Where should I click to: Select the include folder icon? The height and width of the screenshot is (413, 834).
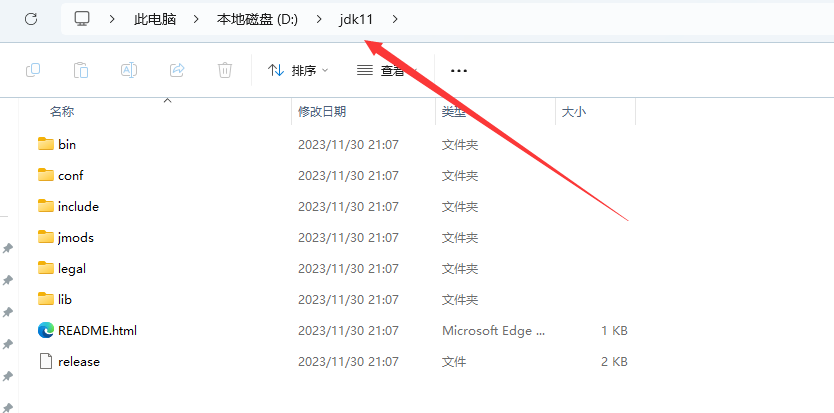coord(46,205)
